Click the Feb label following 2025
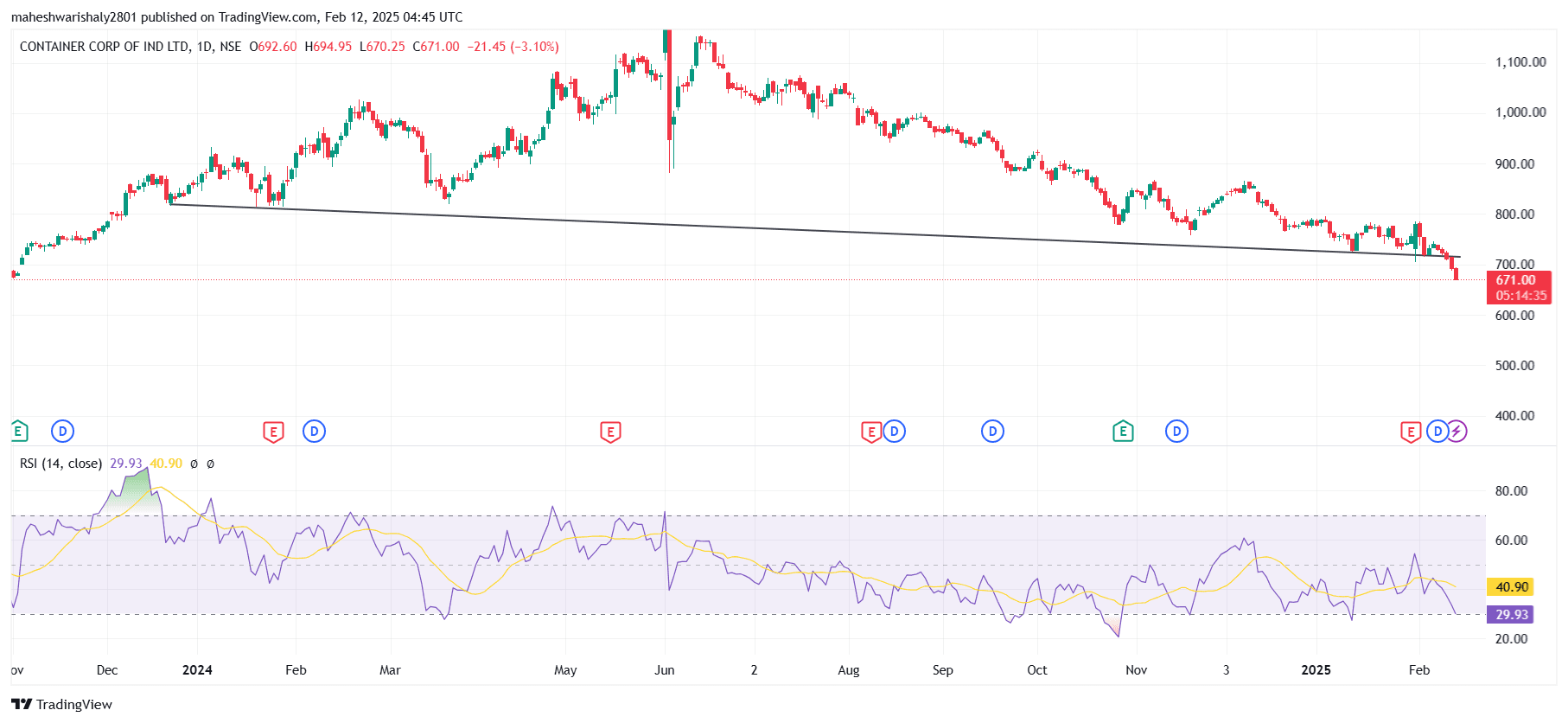Viewport: 1568px width, 723px height. pos(1418,670)
